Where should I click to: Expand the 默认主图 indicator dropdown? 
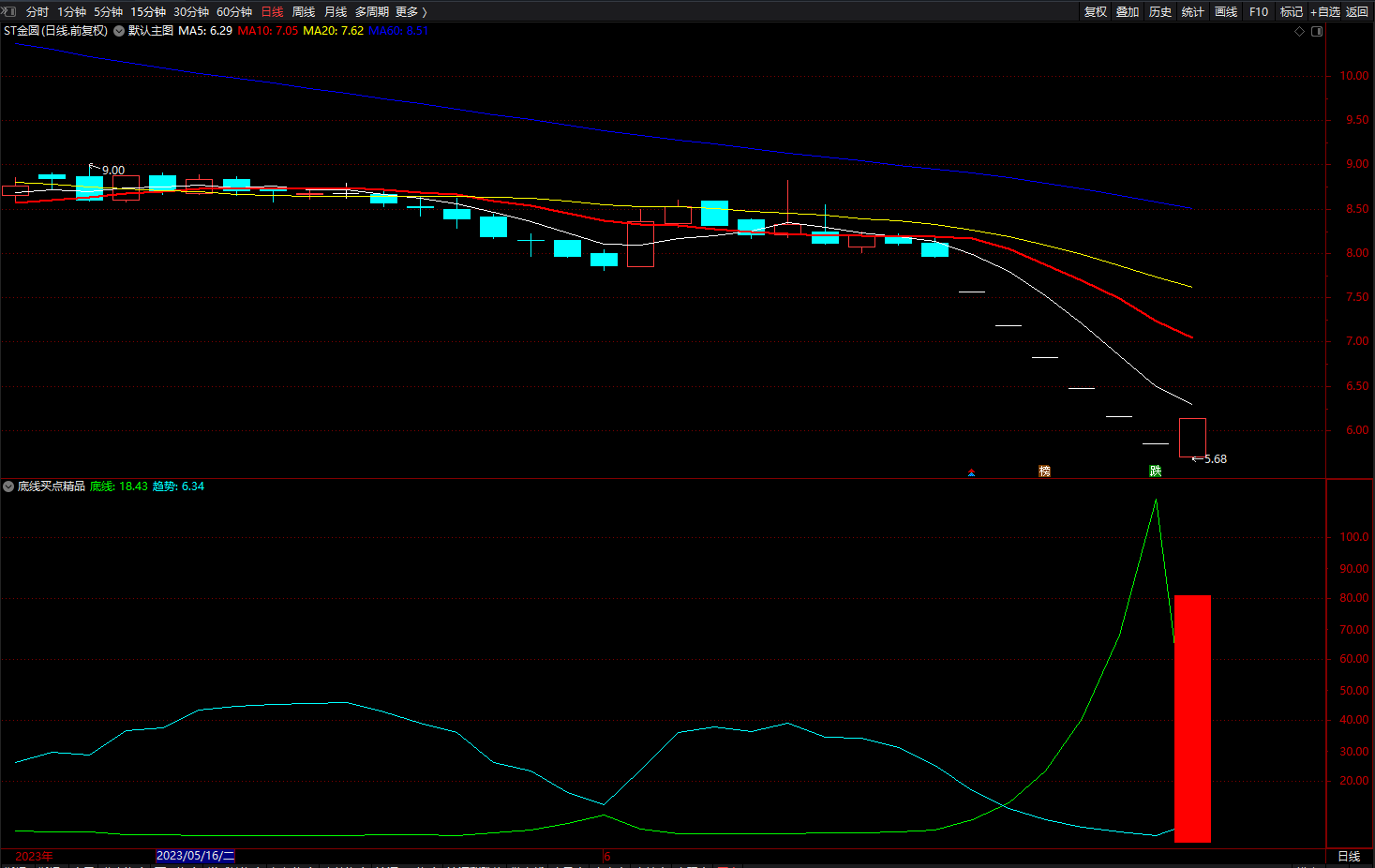[x=119, y=31]
